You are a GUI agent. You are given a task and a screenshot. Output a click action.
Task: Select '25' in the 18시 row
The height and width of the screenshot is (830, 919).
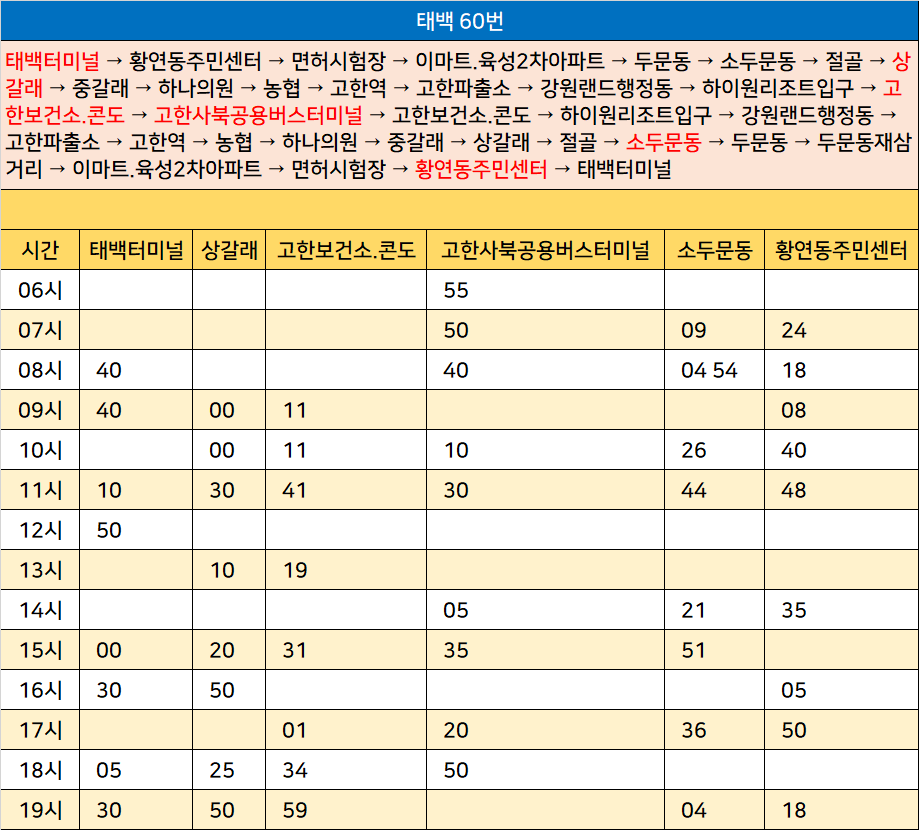point(222,770)
